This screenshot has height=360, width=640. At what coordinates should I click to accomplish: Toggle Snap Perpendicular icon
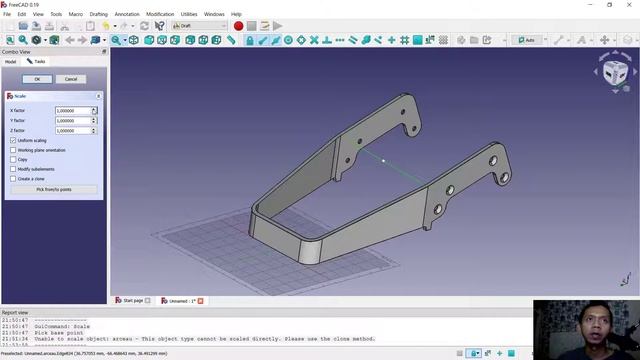point(327,40)
